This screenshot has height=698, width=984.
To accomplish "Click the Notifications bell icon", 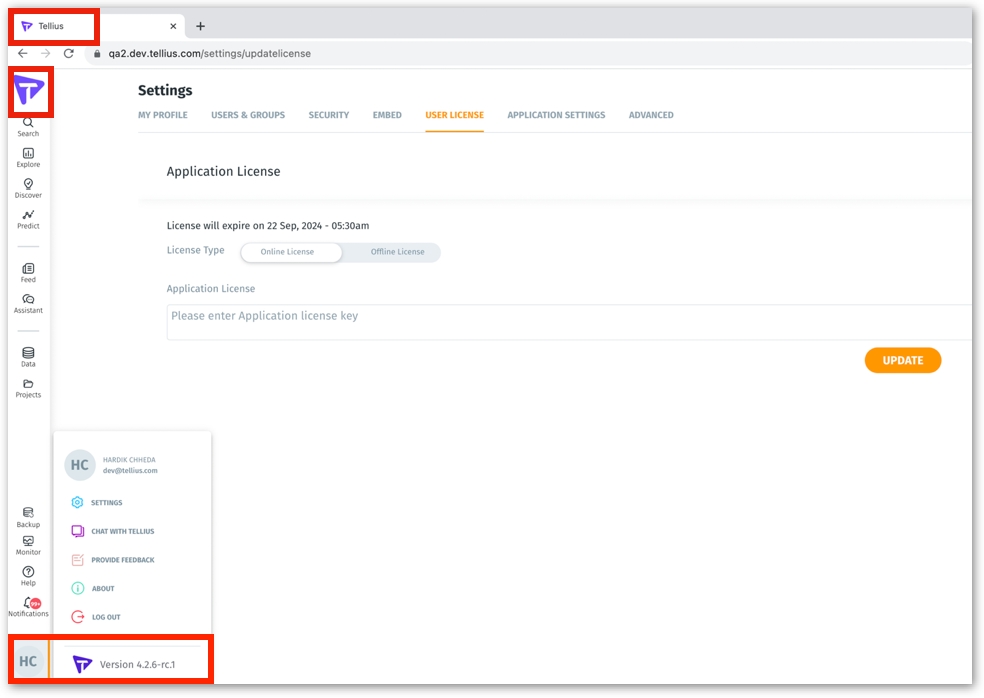I will 29,604.
